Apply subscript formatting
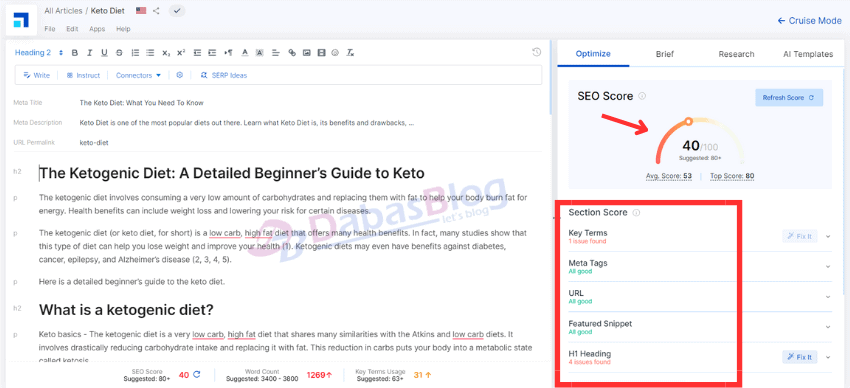Viewport: 850px width, 388px height. (x=166, y=53)
